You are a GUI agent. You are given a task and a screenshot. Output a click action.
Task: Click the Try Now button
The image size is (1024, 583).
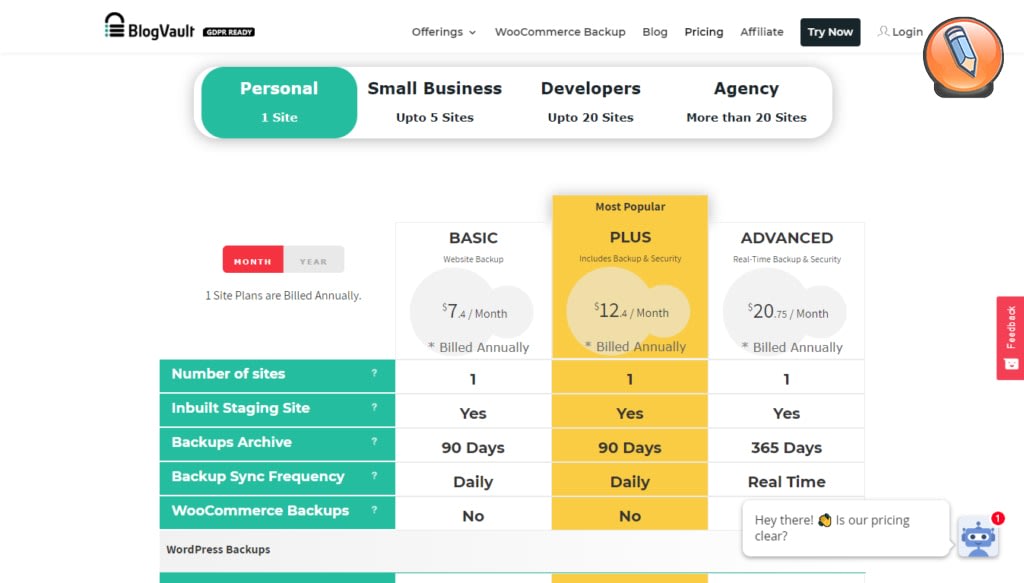click(x=830, y=32)
